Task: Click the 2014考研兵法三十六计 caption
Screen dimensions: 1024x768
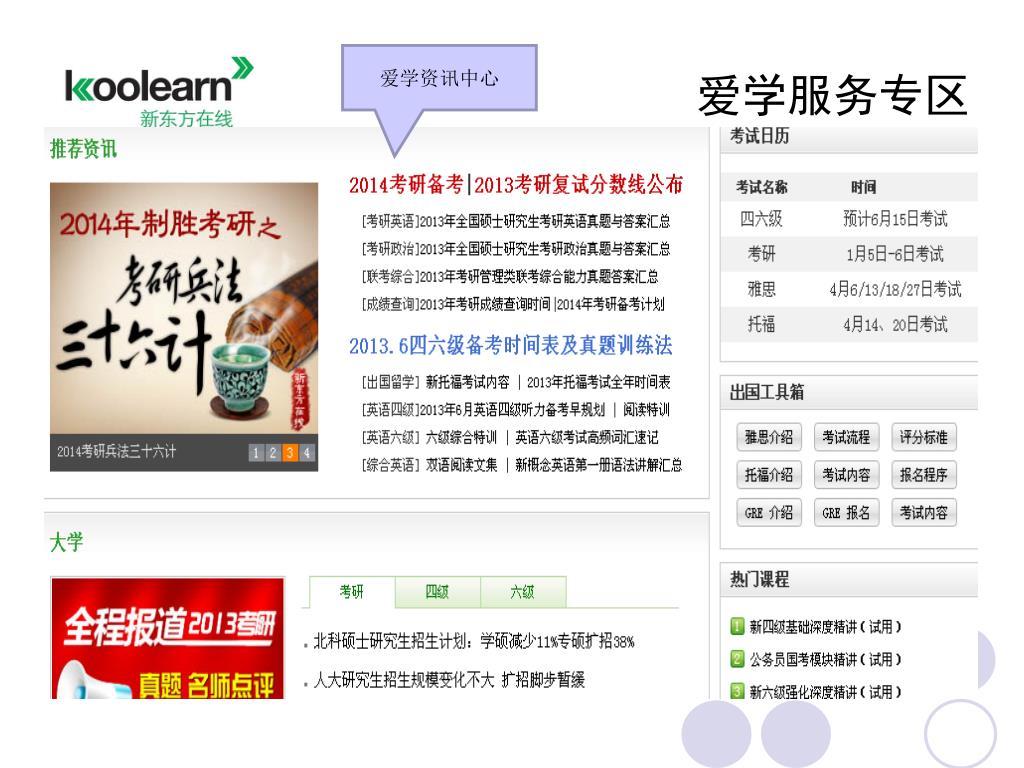Action: (116, 451)
